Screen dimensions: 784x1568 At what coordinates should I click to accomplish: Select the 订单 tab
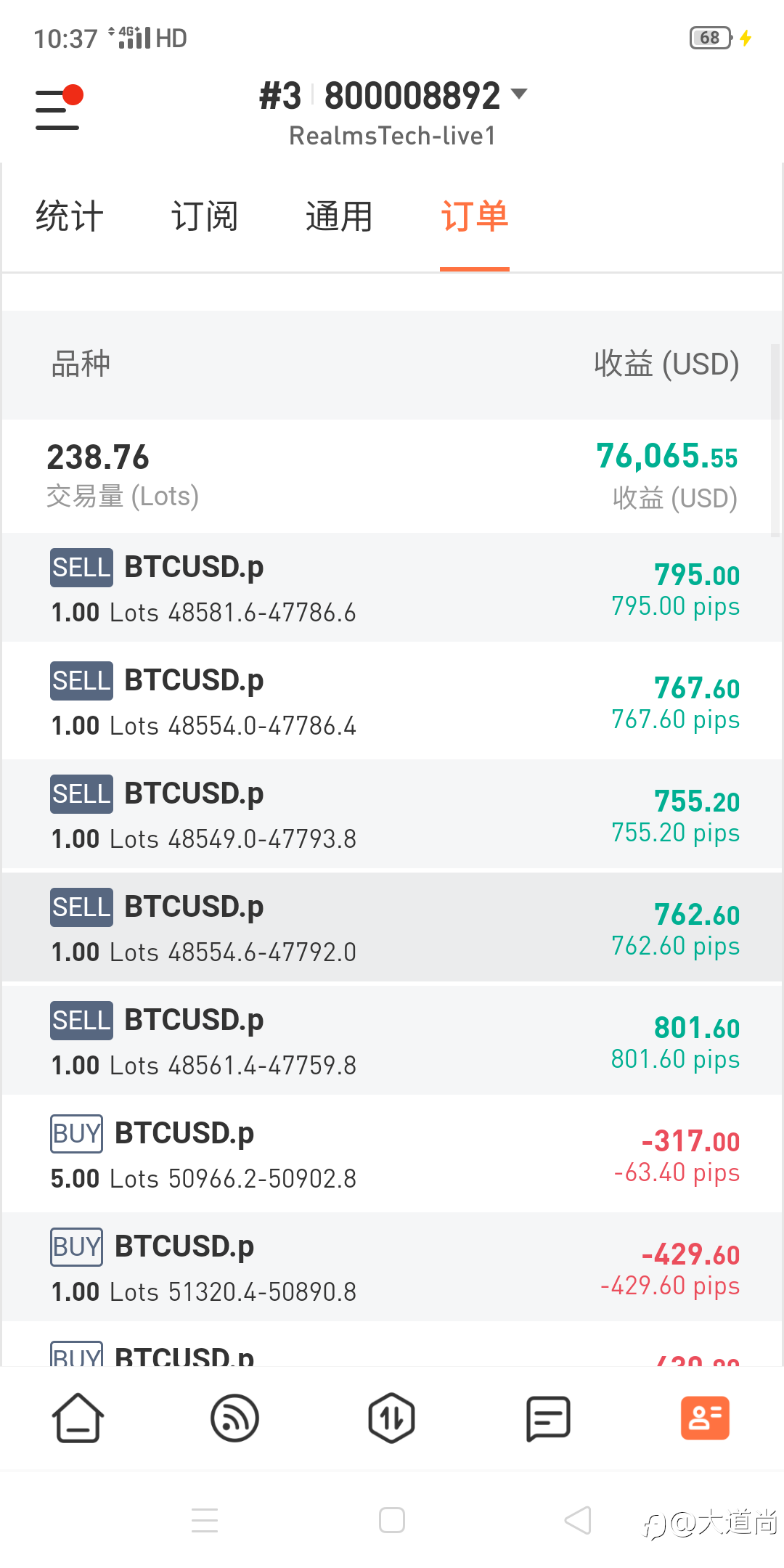click(475, 216)
